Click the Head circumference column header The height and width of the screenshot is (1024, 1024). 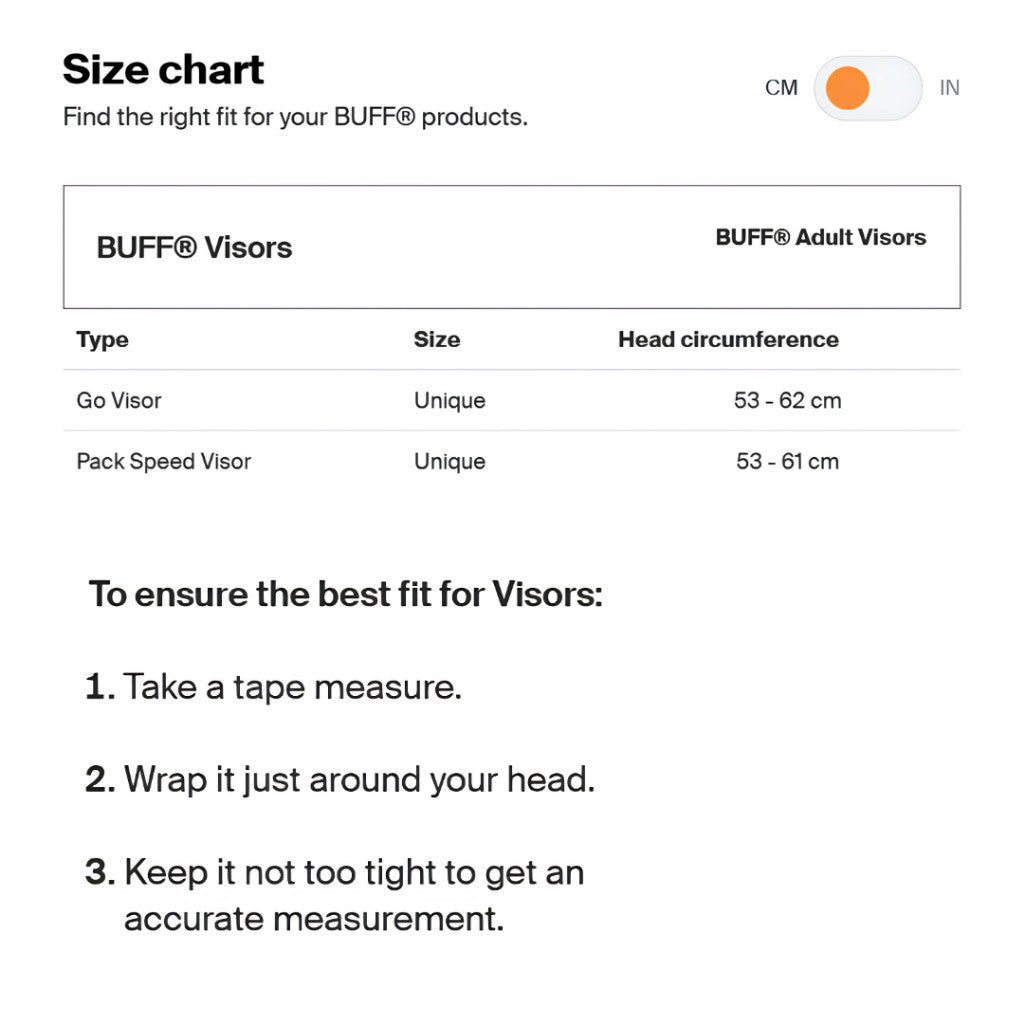click(728, 340)
